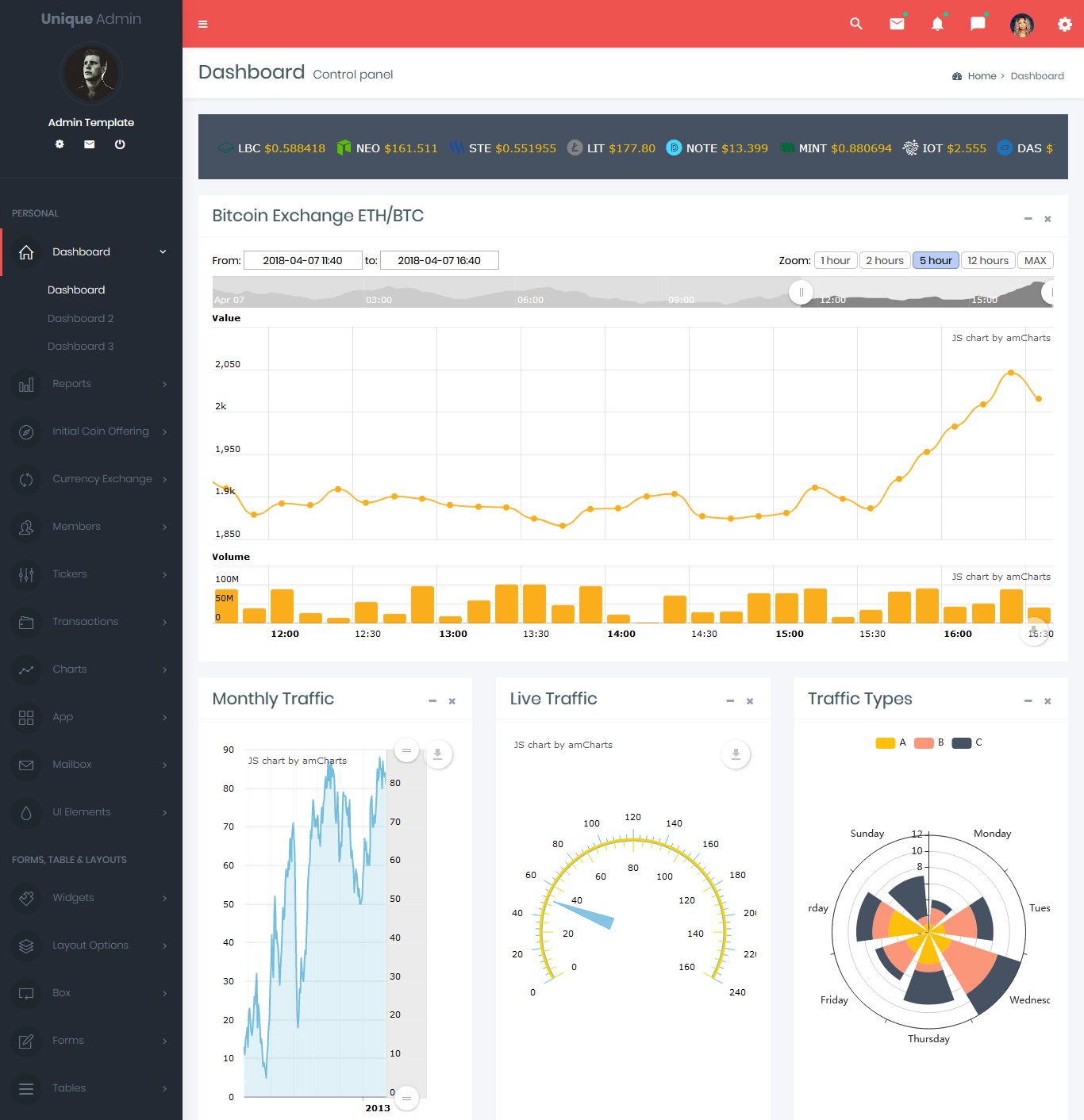Click the Tables list icon
This screenshot has height=1120, width=1084.
[26, 1089]
